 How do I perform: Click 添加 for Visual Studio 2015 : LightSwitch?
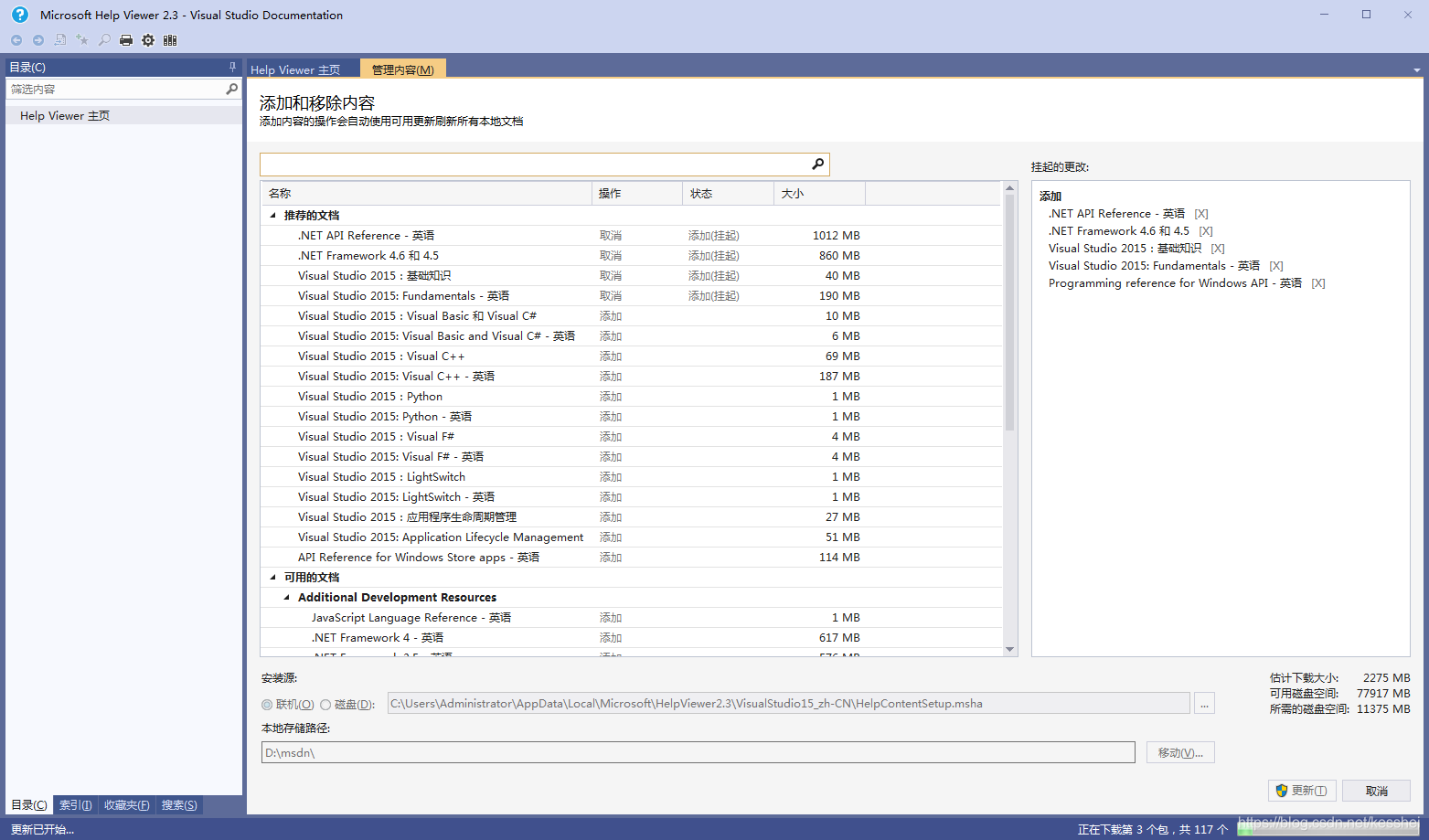tap(611, 477)
